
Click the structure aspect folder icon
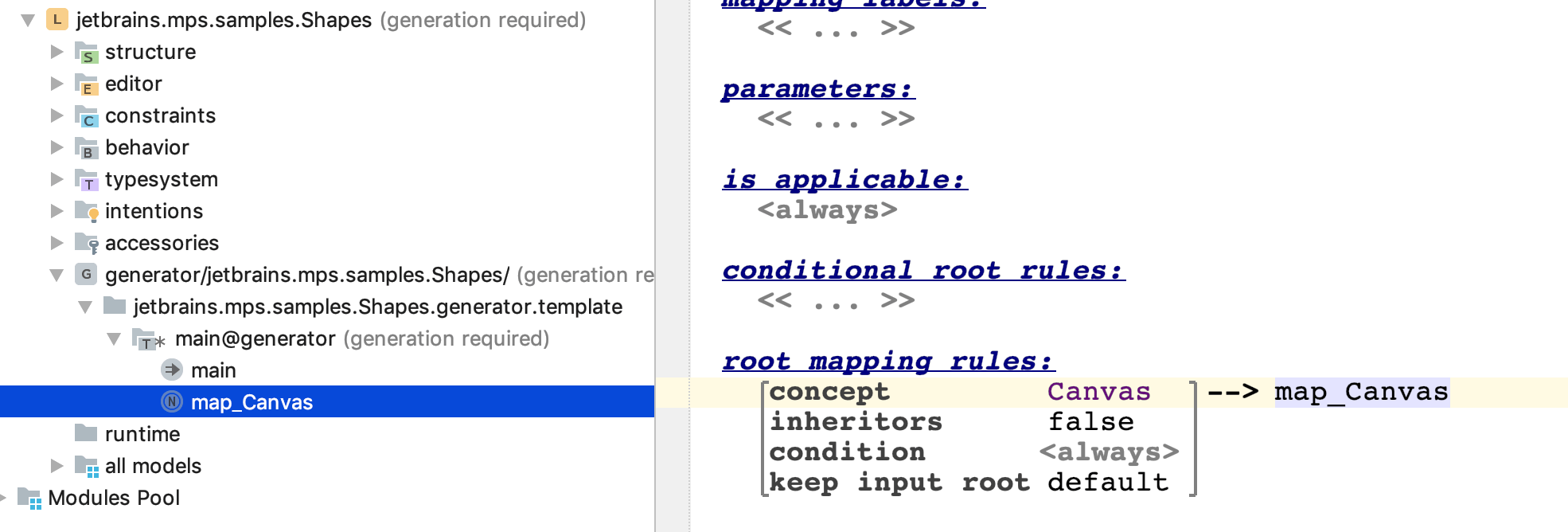pyautogui.click(x=86, y=52)
